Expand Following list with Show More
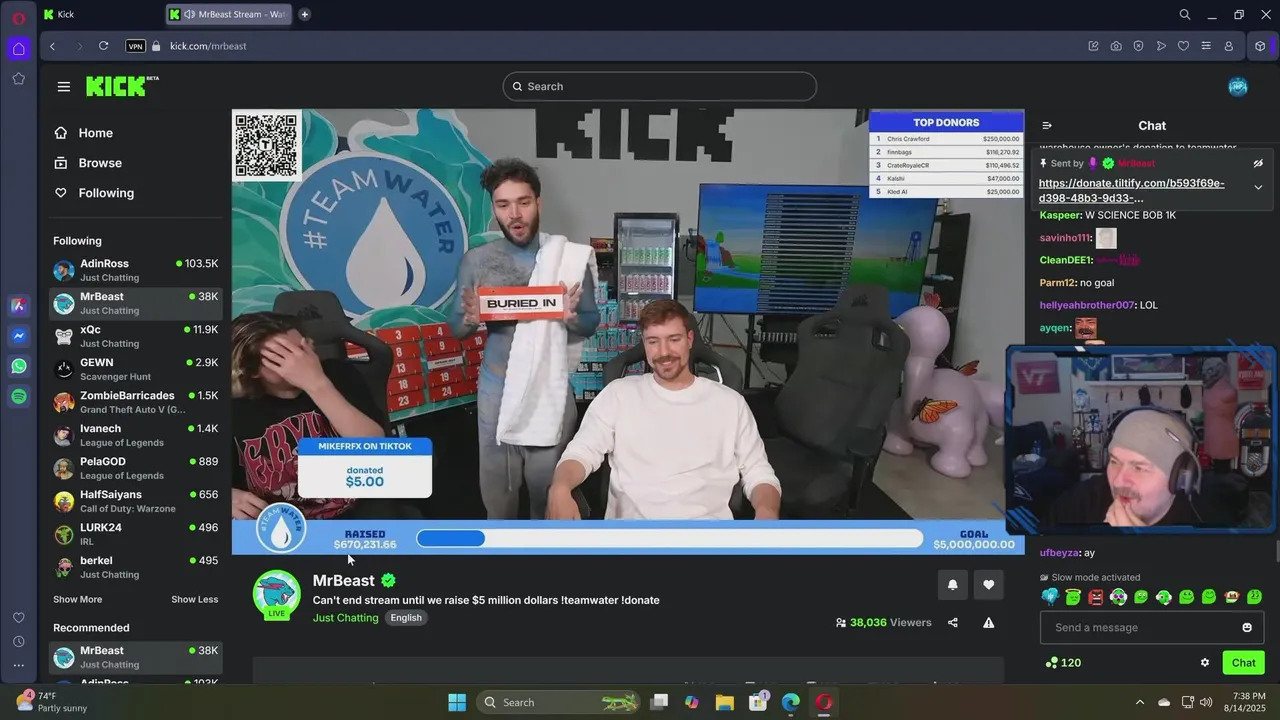Viewport: 1280px width, 720px height. point(77,599)
